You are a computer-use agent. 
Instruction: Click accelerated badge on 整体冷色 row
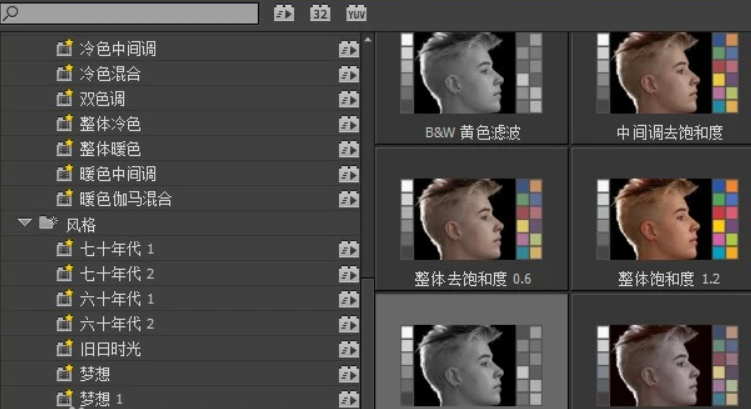tap(349, 124)
